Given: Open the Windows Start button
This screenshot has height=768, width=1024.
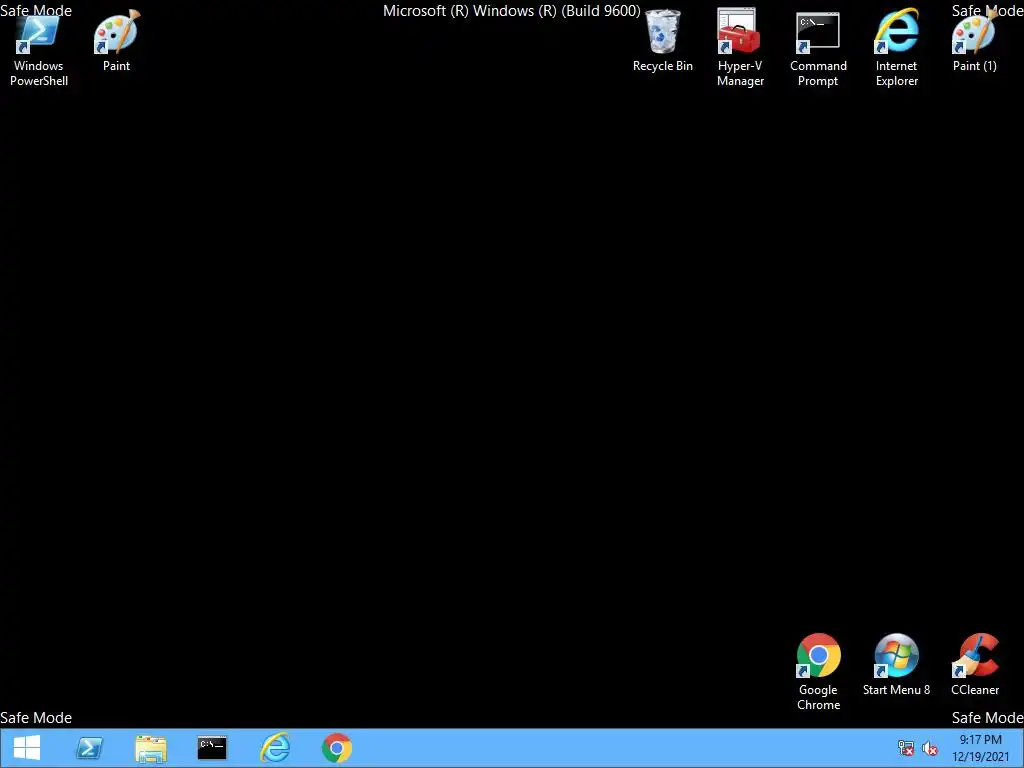Looking at the screenshot, I should pyautogui.click(x=27, y=748).
